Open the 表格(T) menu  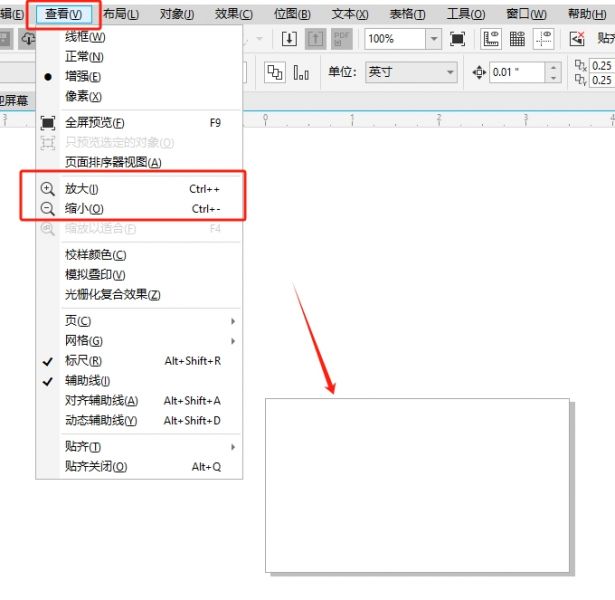(407, 15)
